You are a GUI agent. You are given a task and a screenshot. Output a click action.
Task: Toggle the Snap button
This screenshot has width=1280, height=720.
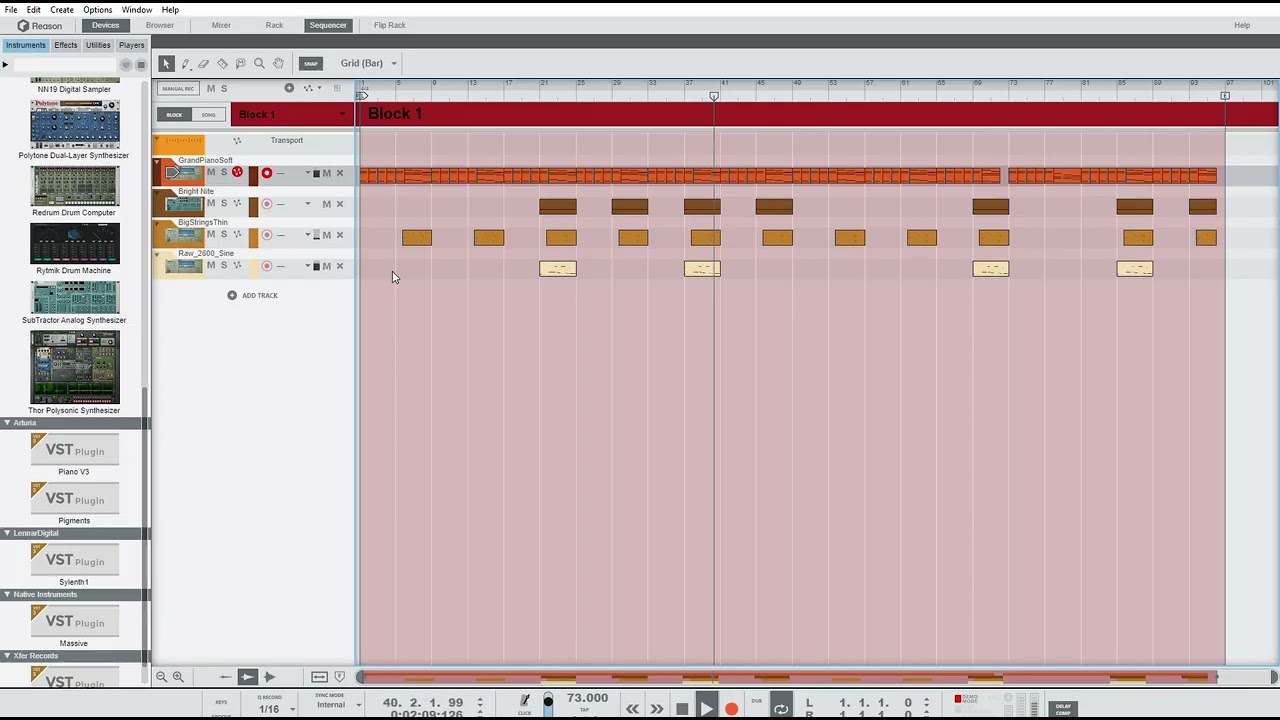coord(311,63)
